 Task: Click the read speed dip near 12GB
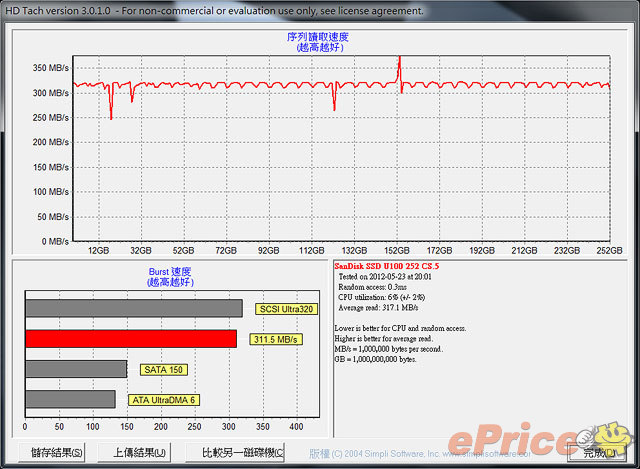[x=110, y=116]
